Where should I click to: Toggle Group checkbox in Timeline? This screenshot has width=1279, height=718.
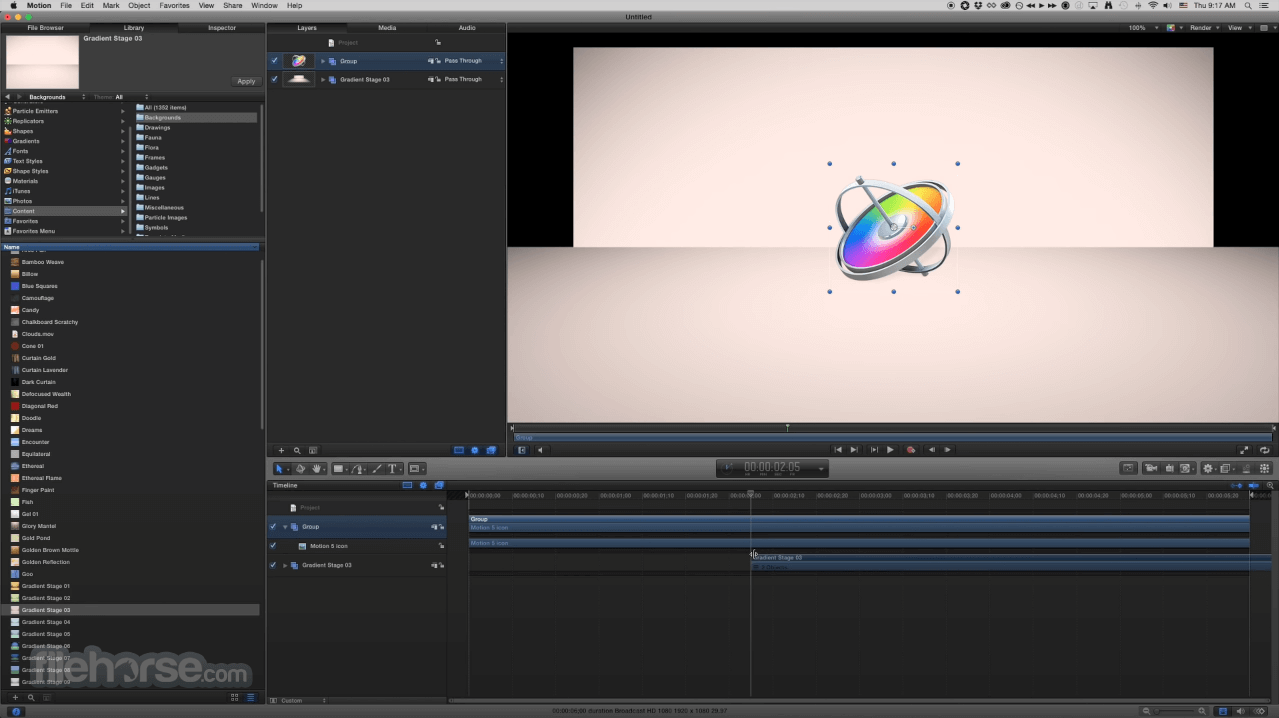(273, 526)
